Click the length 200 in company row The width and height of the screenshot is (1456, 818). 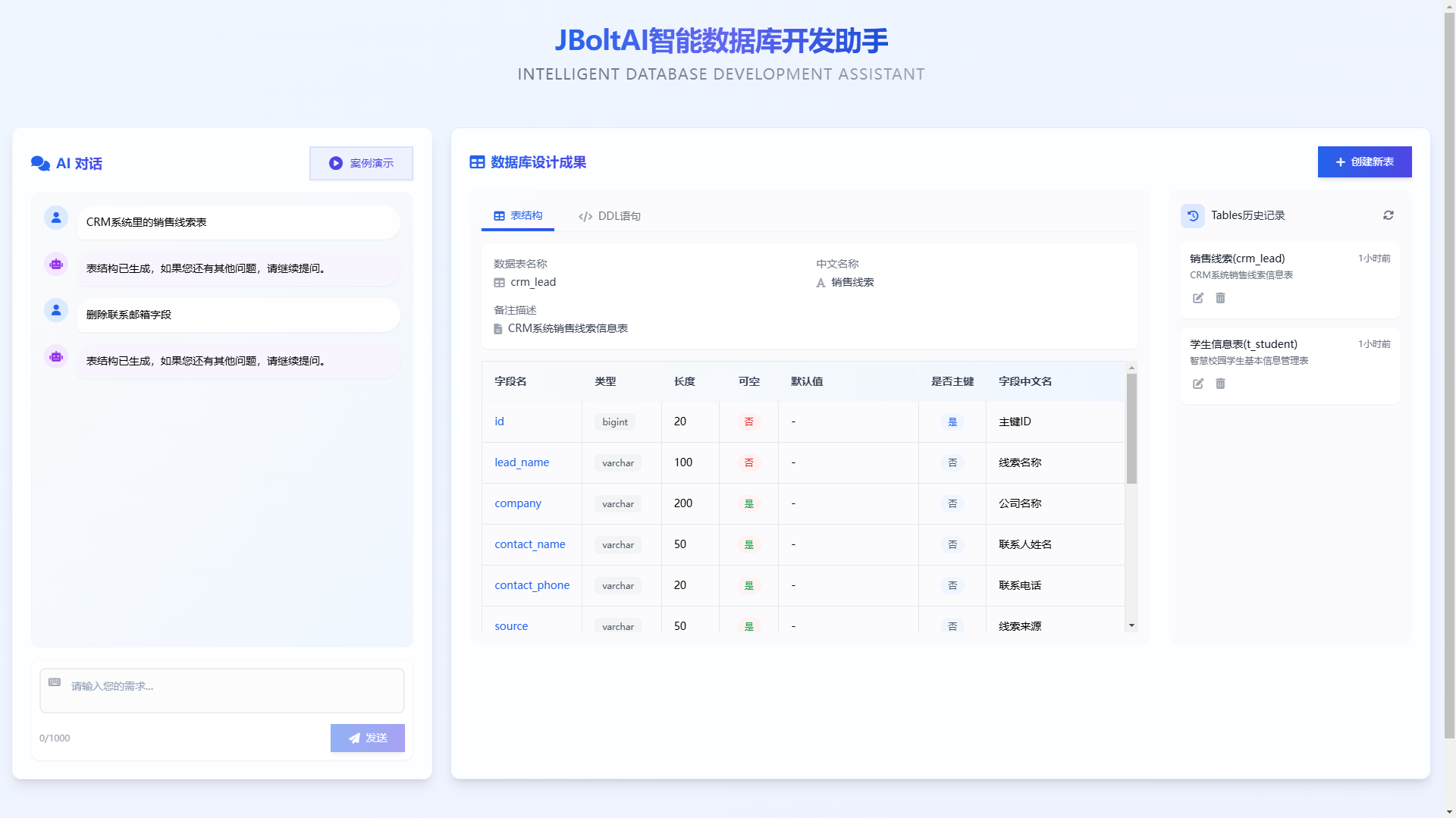click(x=683, y=503)
